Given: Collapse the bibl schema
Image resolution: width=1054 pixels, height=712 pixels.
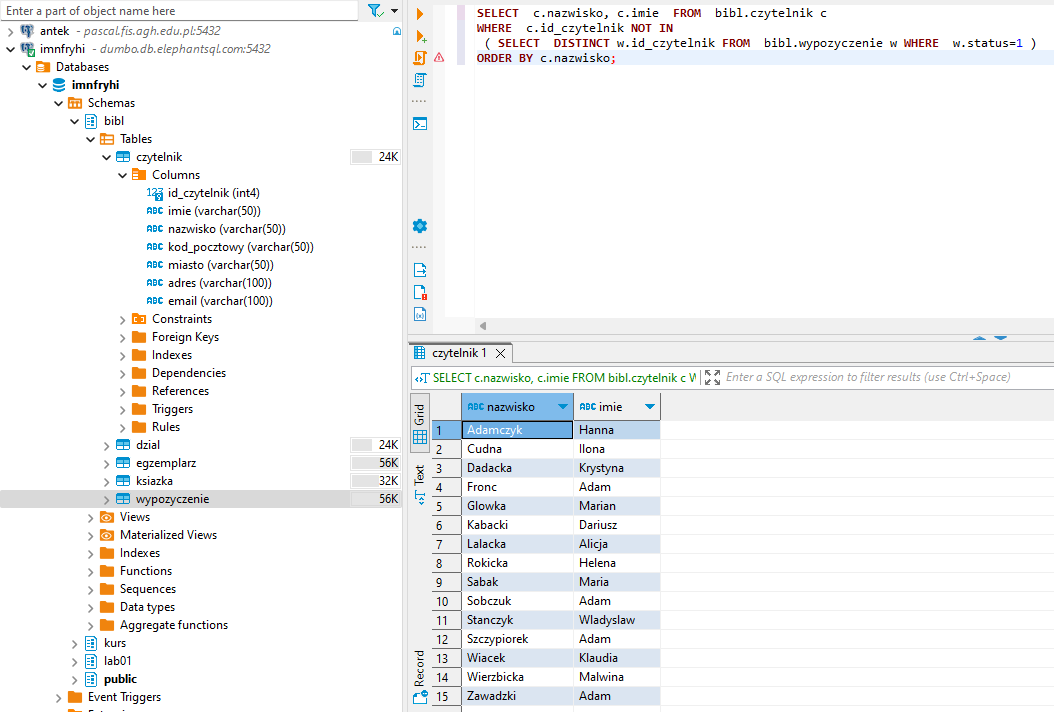Looking at the screenshot, I should [75, 121].
